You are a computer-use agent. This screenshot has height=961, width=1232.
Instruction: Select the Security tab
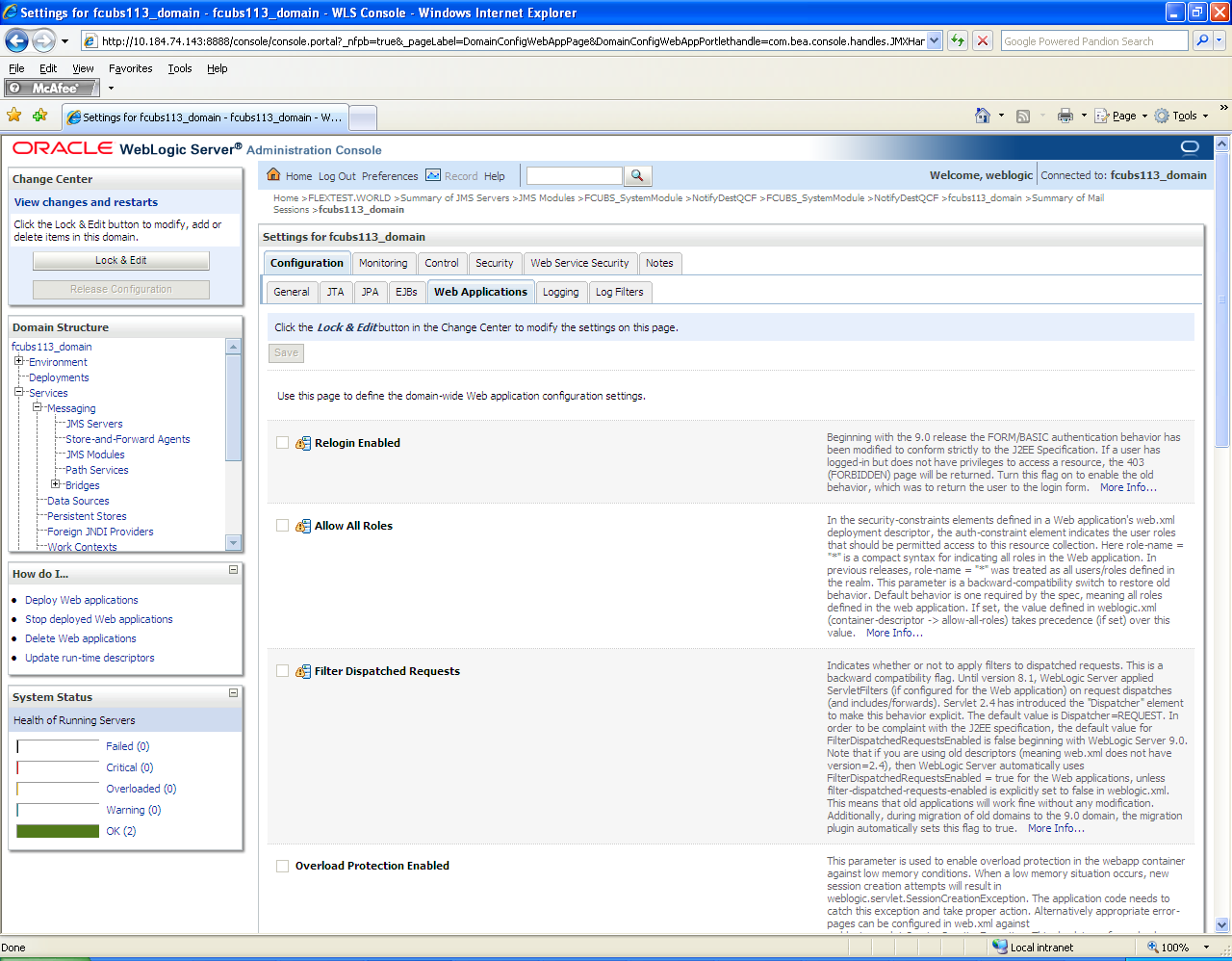pyautogui.click(x=494, y=263)
